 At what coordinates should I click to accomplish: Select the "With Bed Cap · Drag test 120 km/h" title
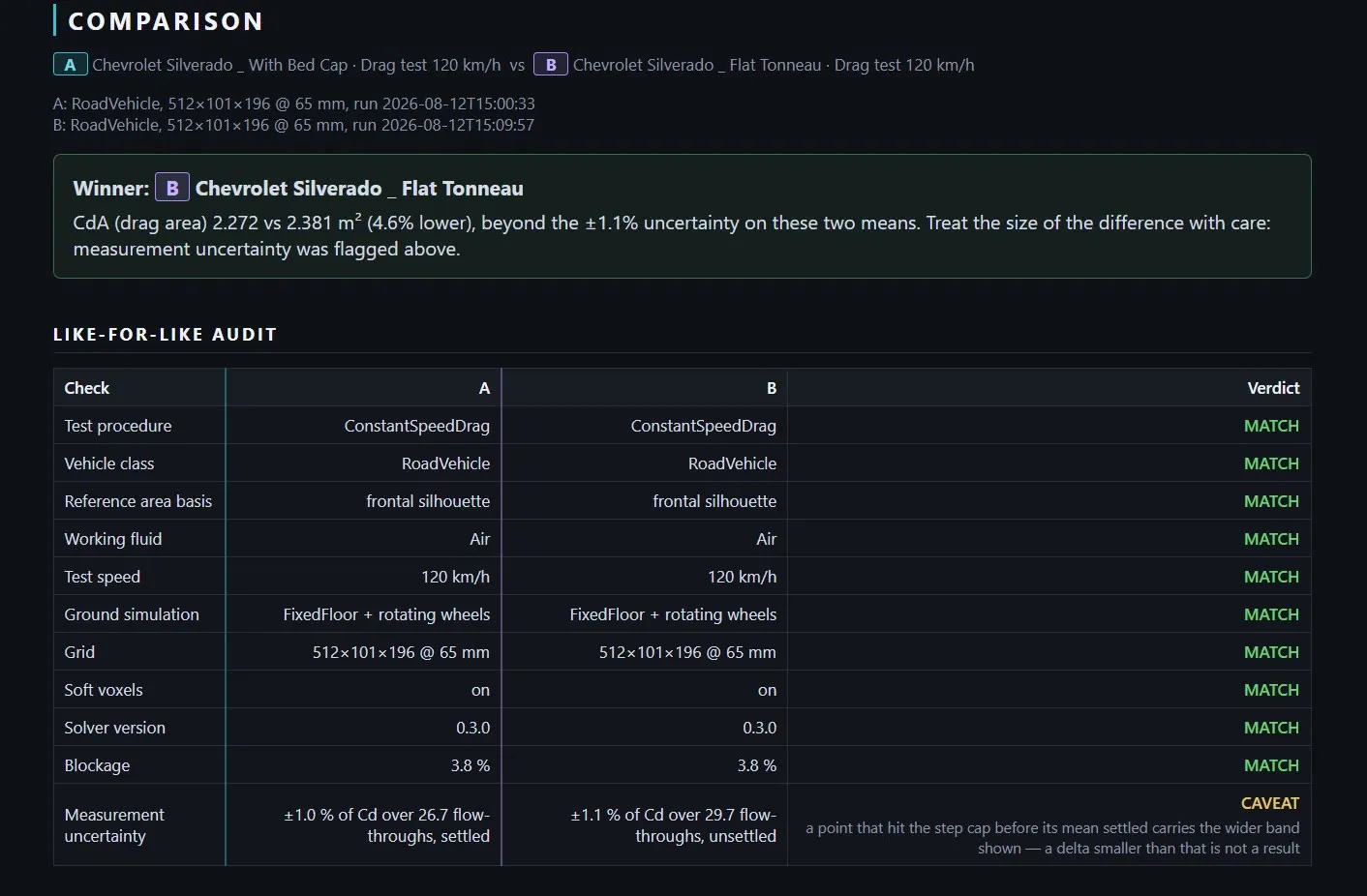click(x=296, y=65)
